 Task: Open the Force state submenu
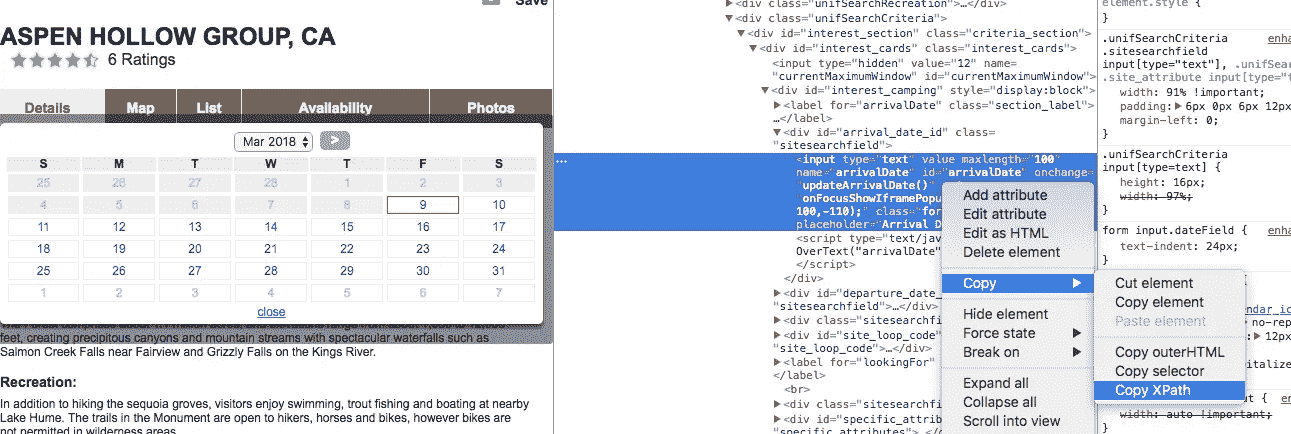(x=1018, y=333)
